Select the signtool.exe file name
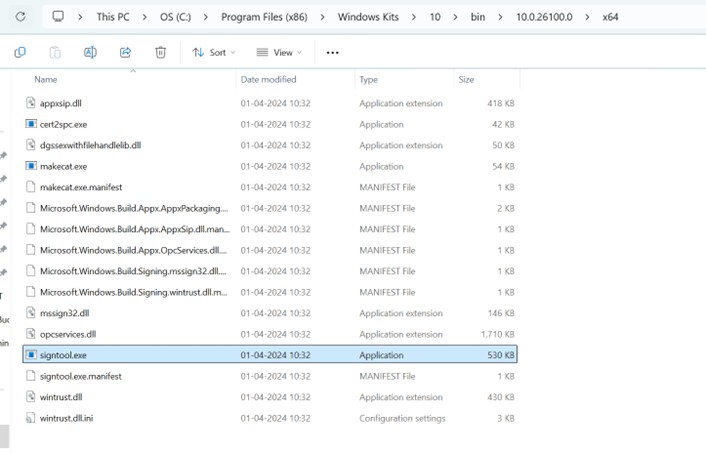The height and width of the screenshot is (453, 706). point(63,355)
